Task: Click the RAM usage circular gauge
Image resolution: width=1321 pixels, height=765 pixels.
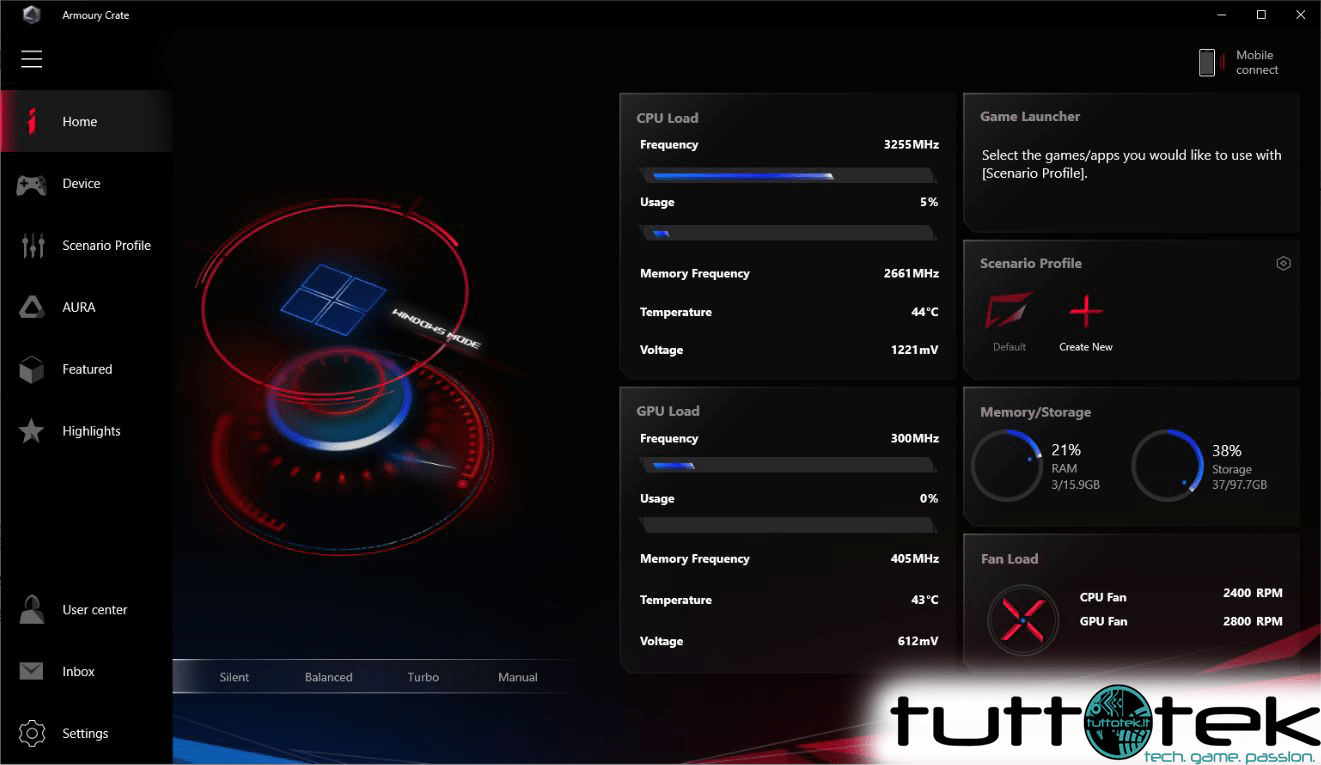Action: 1007,466
